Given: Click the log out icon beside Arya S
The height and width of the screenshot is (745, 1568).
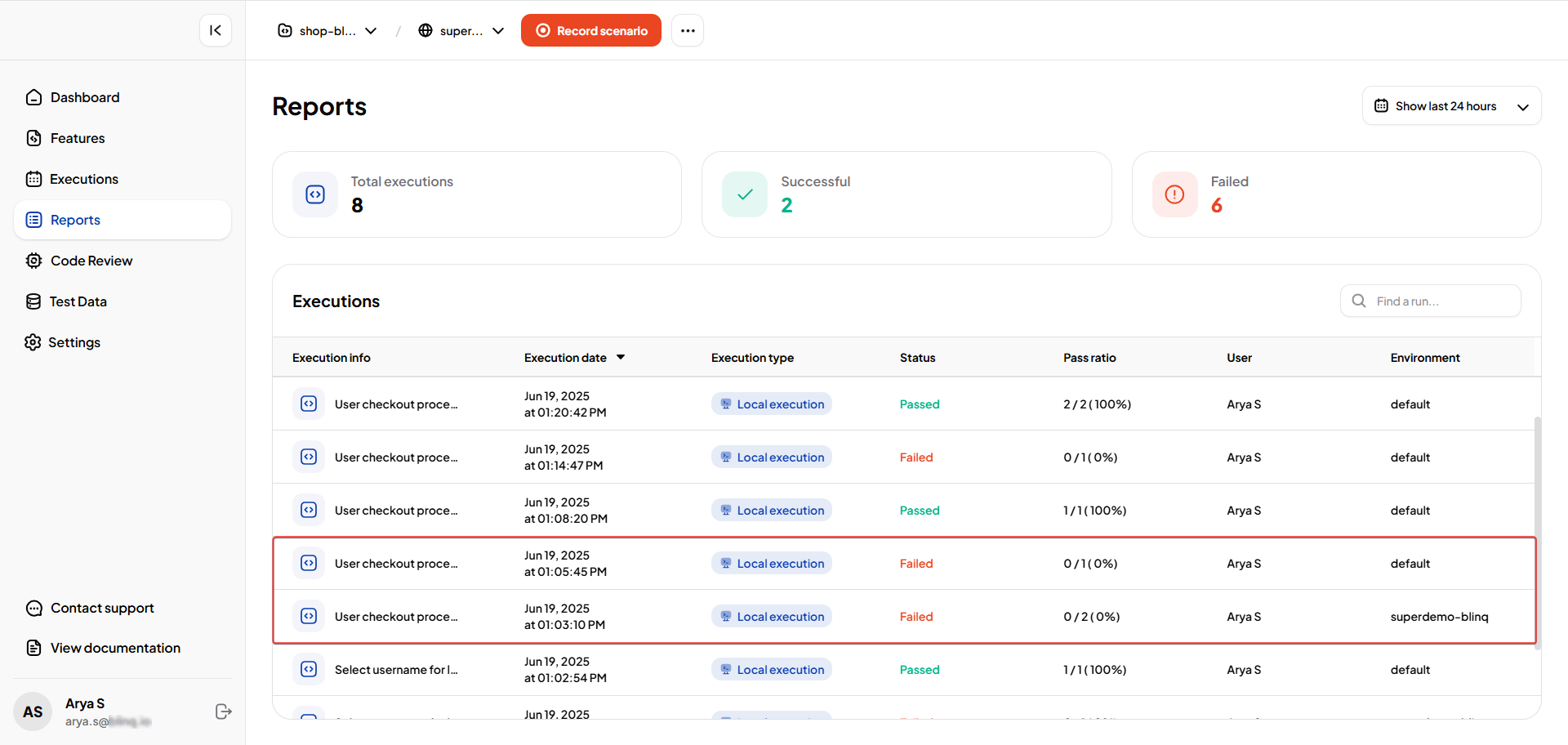Looking at the screenshot, I should click(x=223, y=712).
